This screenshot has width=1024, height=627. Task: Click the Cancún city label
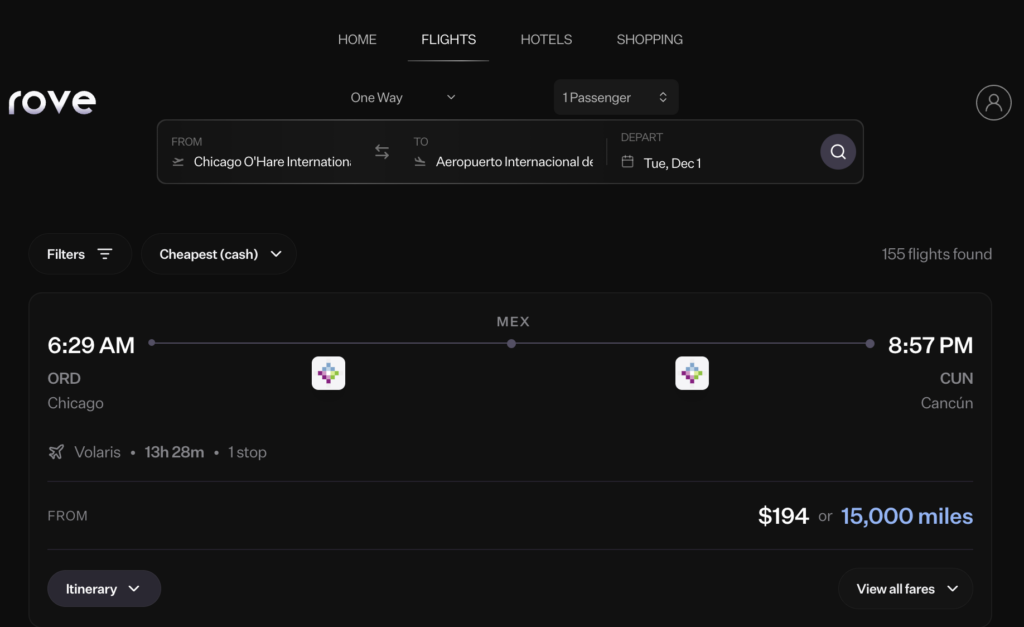tap(947, 403)
